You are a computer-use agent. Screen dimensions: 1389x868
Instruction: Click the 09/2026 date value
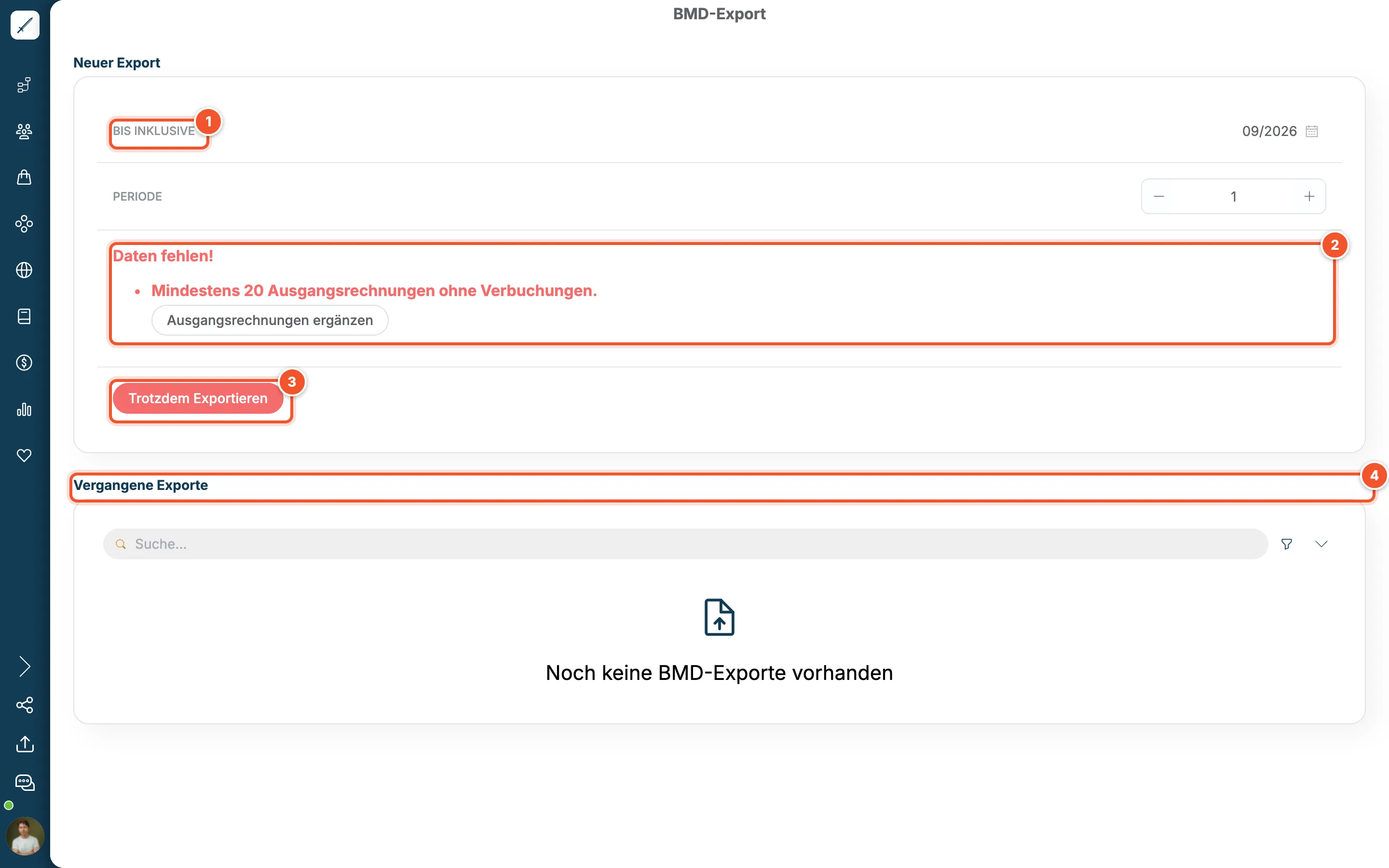(1269, 132)
